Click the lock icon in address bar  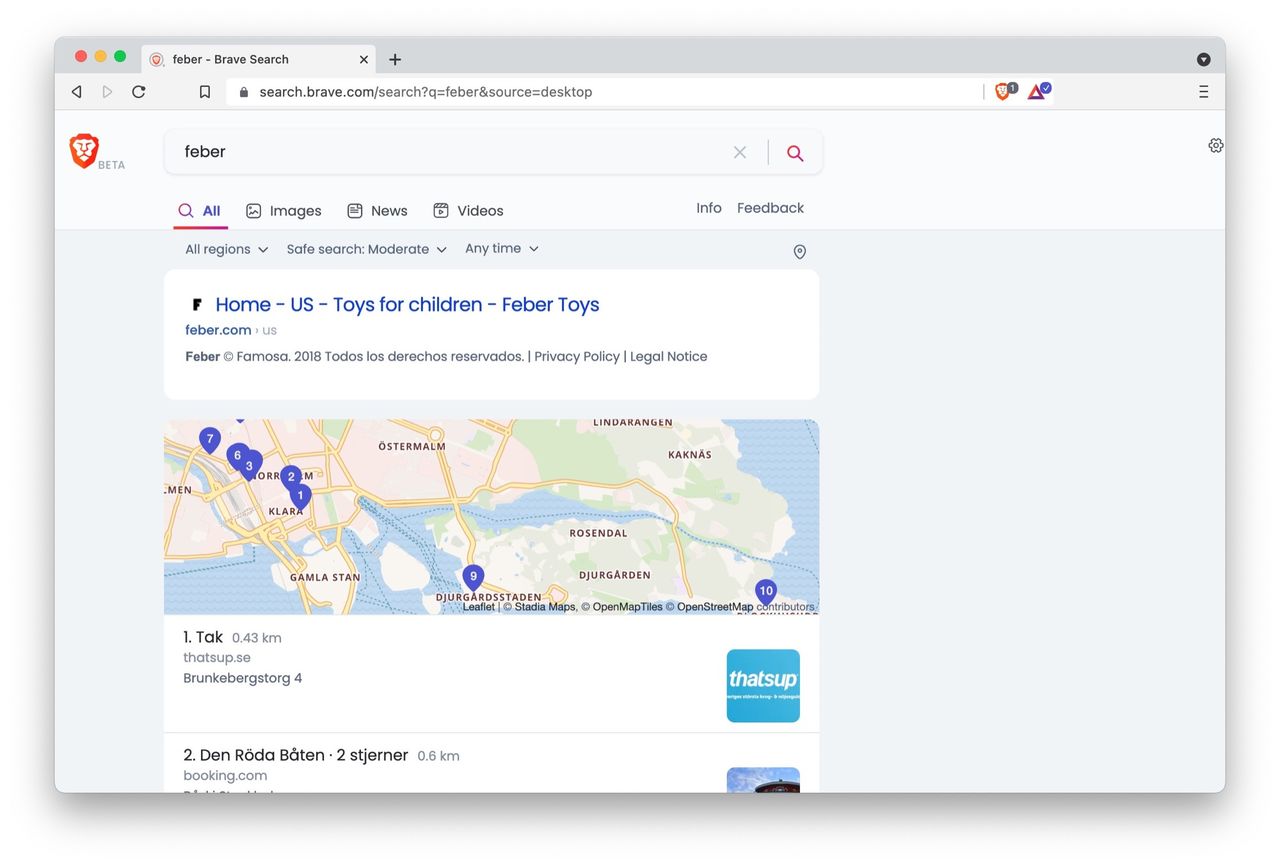click(243, 92)
